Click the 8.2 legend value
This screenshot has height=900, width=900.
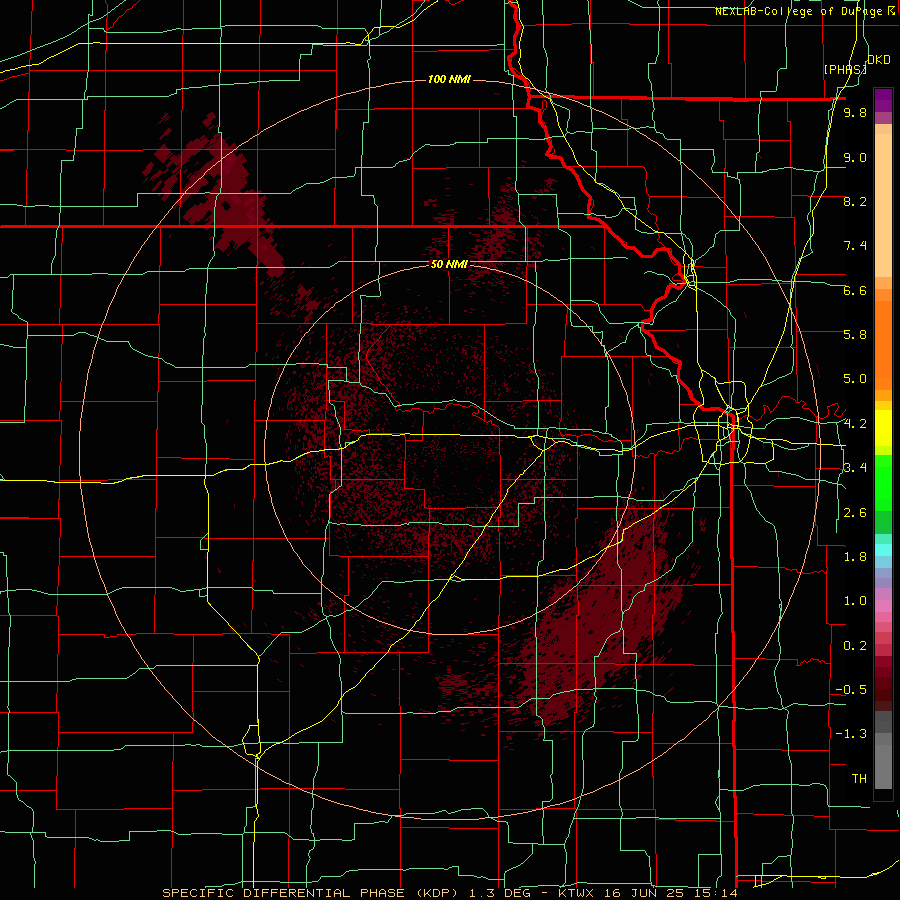point(855,201)
